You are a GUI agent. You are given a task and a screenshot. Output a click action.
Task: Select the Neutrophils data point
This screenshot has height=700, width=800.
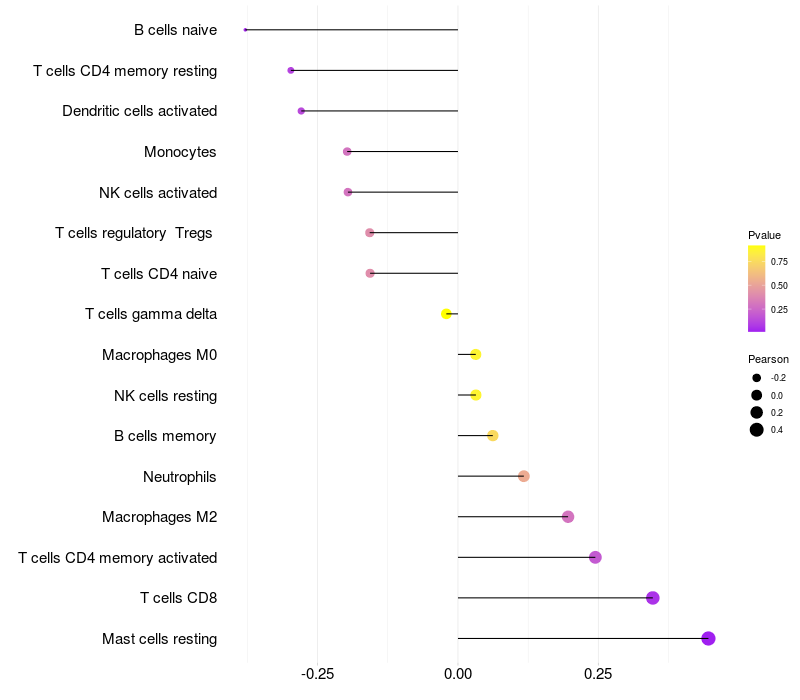523,476
